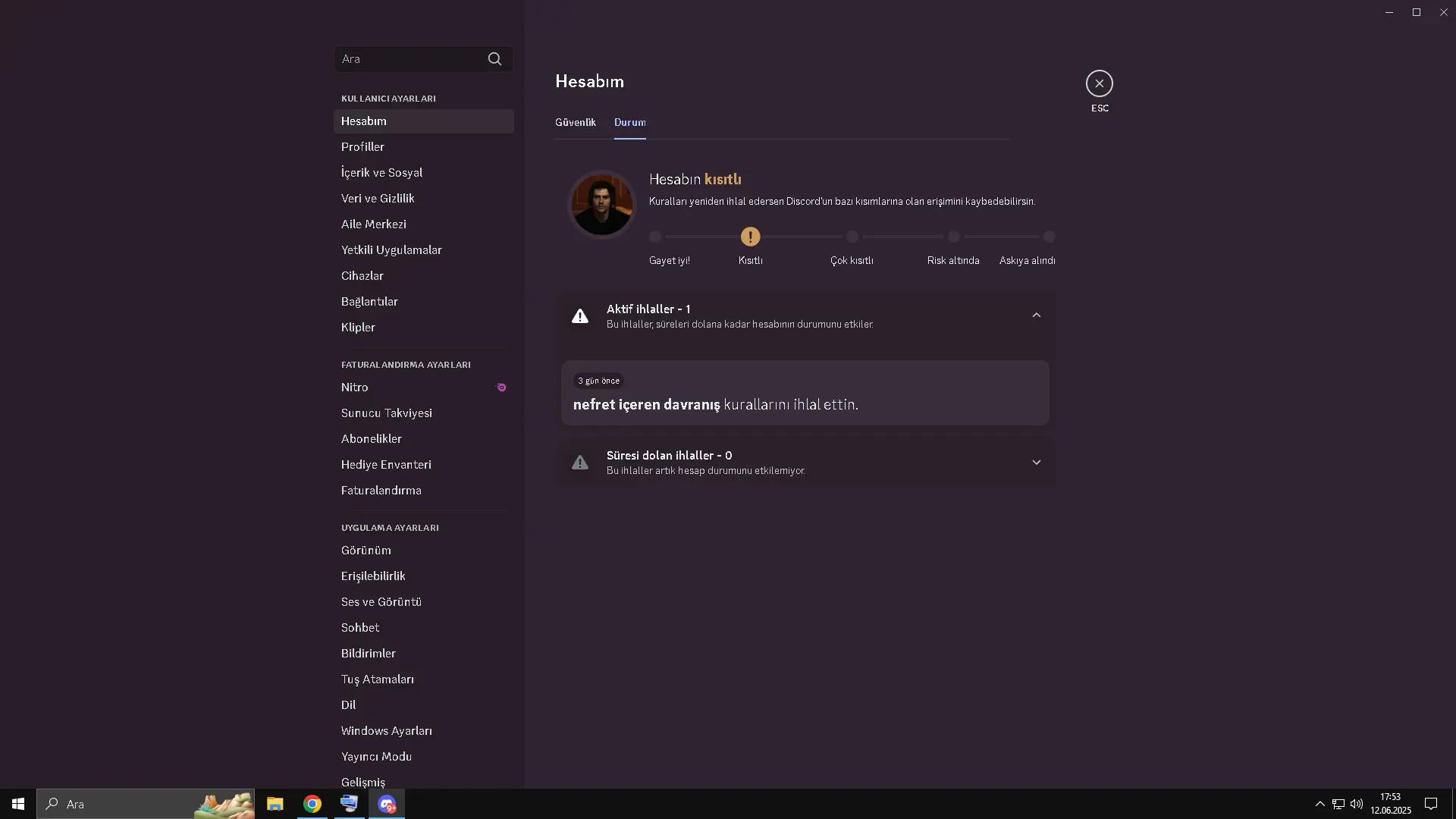Open the Klipler settings page

tap(424, 328)
